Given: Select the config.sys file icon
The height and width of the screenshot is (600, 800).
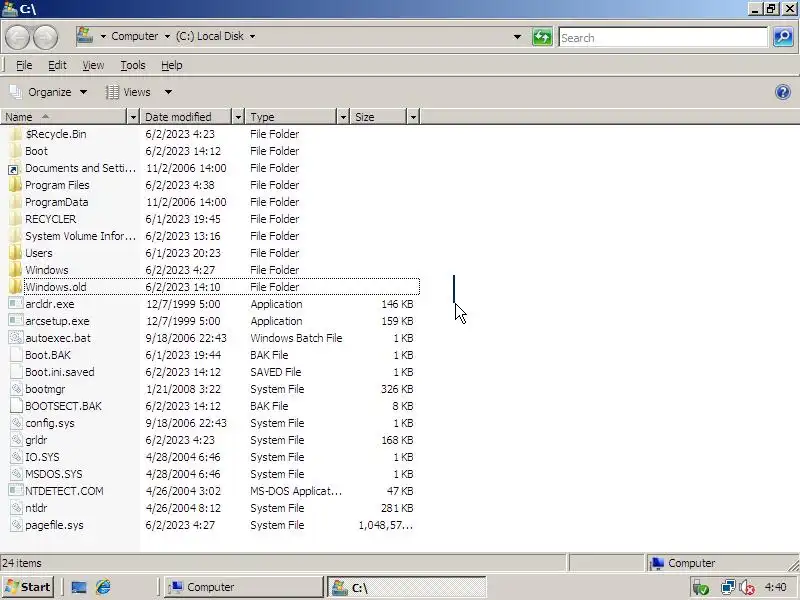Looking at the screenshot, I should click(15, 422).
